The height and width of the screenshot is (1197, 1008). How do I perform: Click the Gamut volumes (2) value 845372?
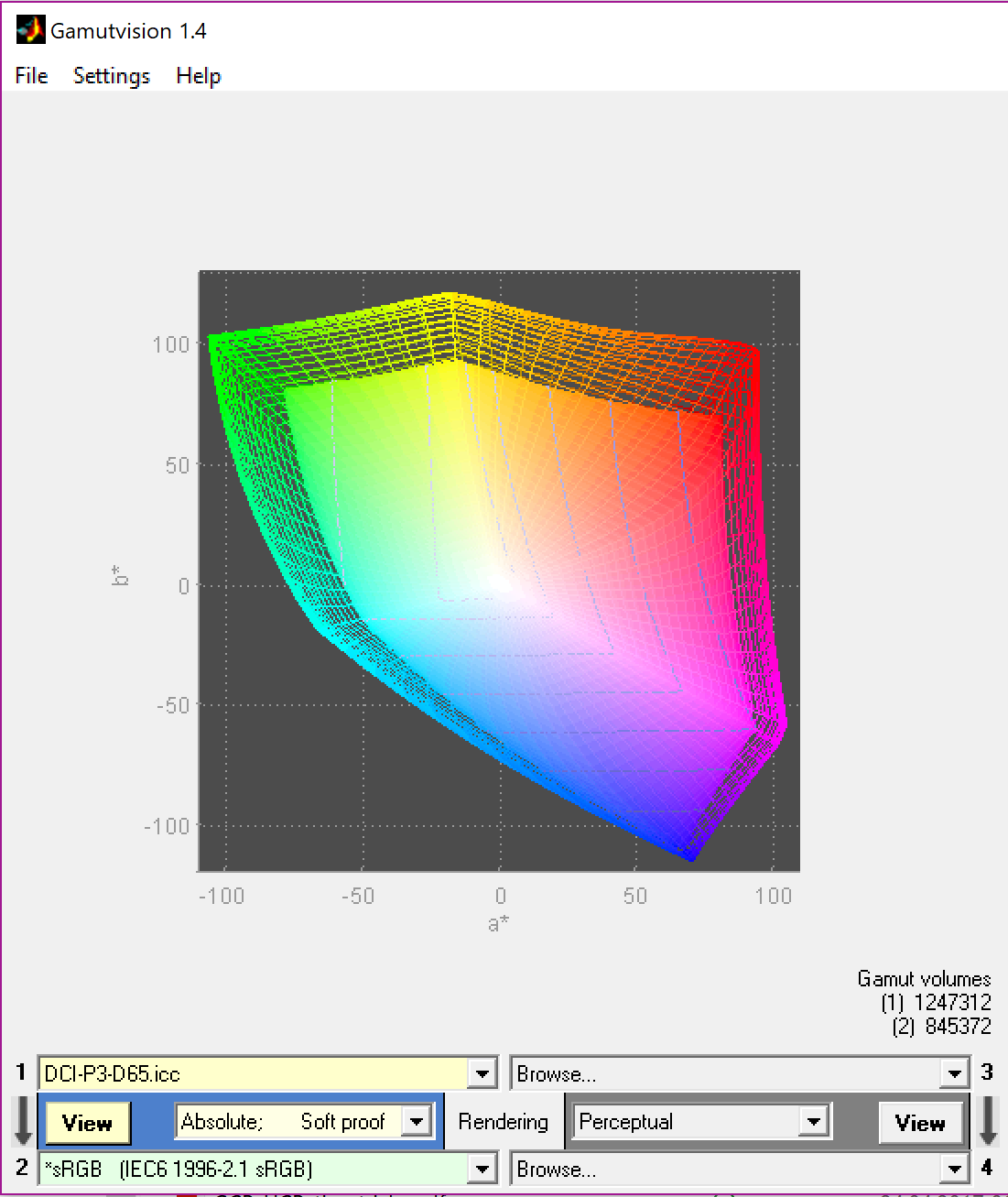(x=958, y=1027)
